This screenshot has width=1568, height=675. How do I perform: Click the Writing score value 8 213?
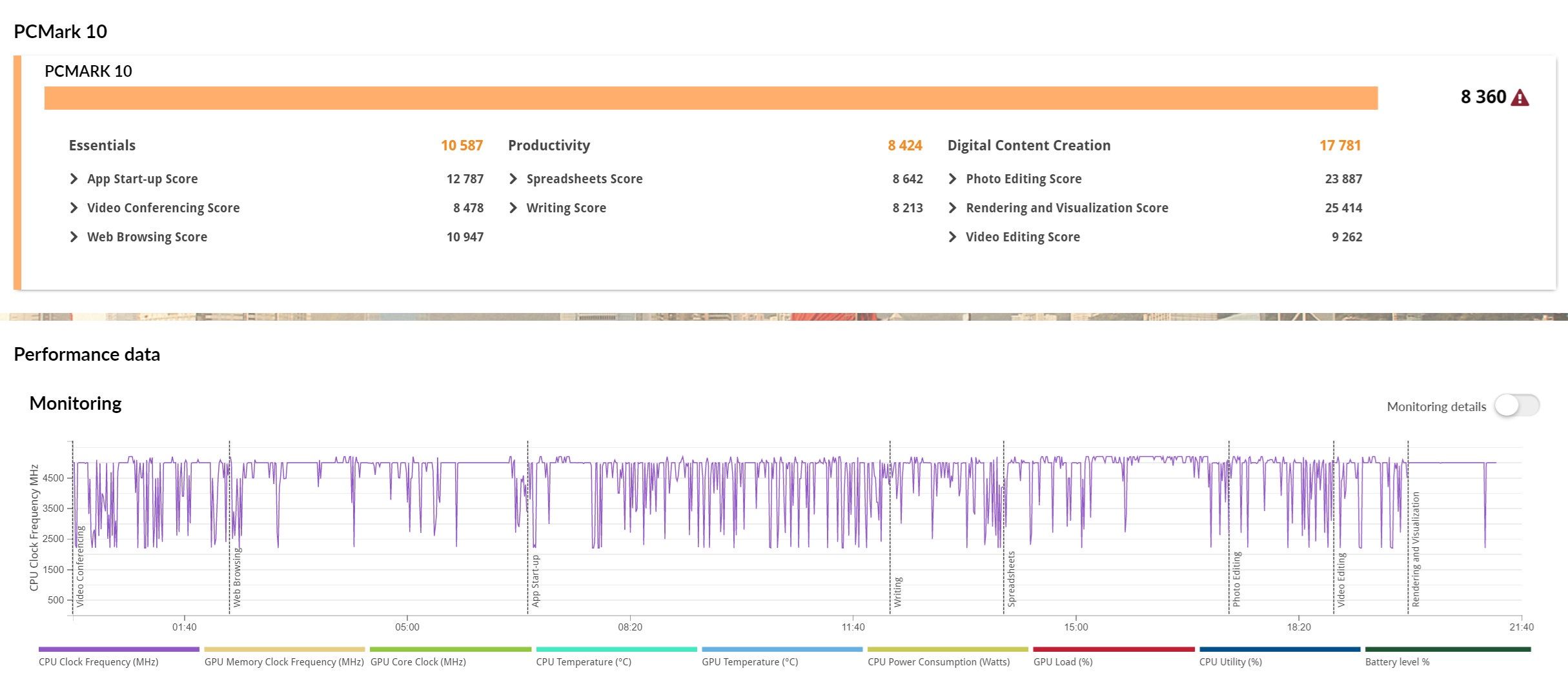coord(908,208)
